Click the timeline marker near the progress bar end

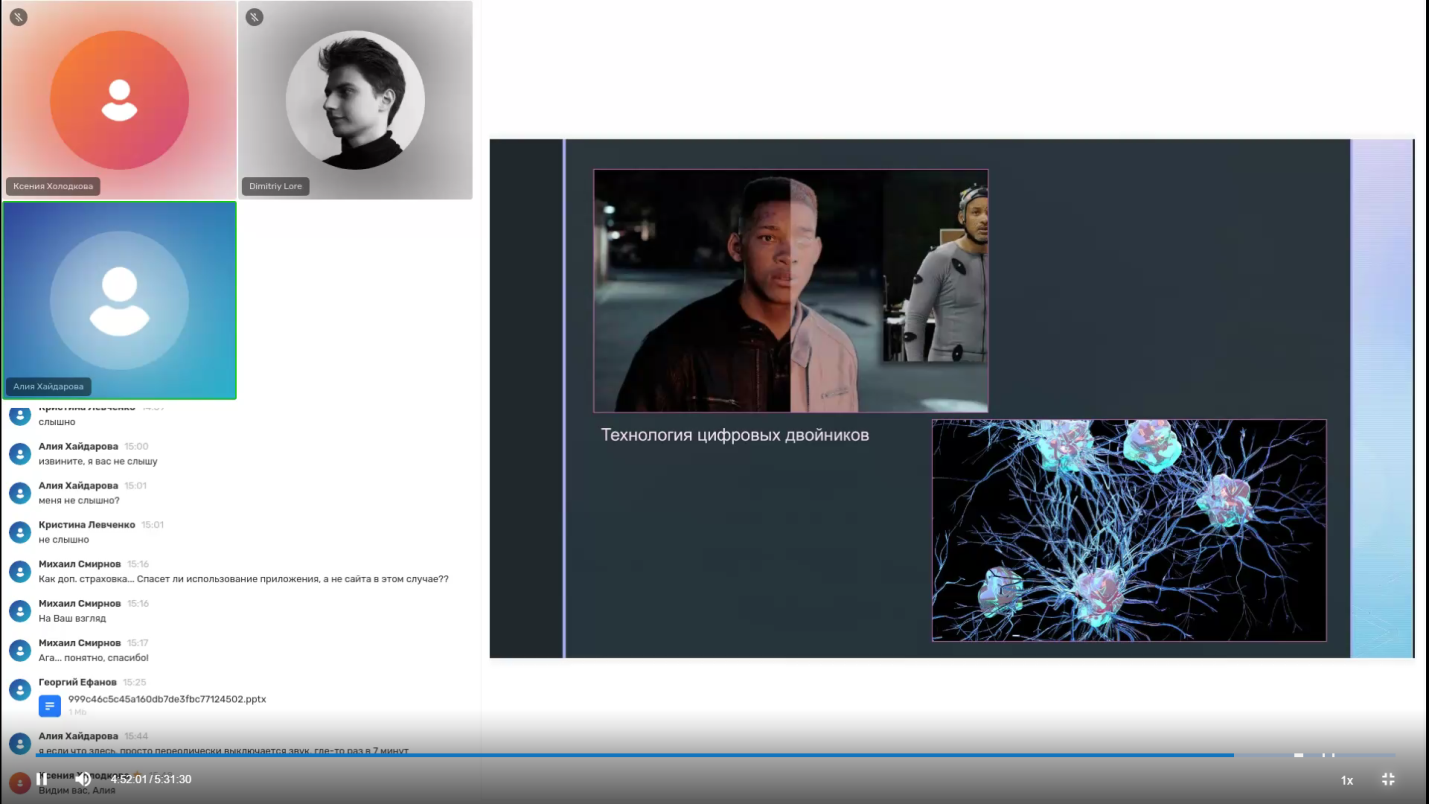coord(1298,755)
